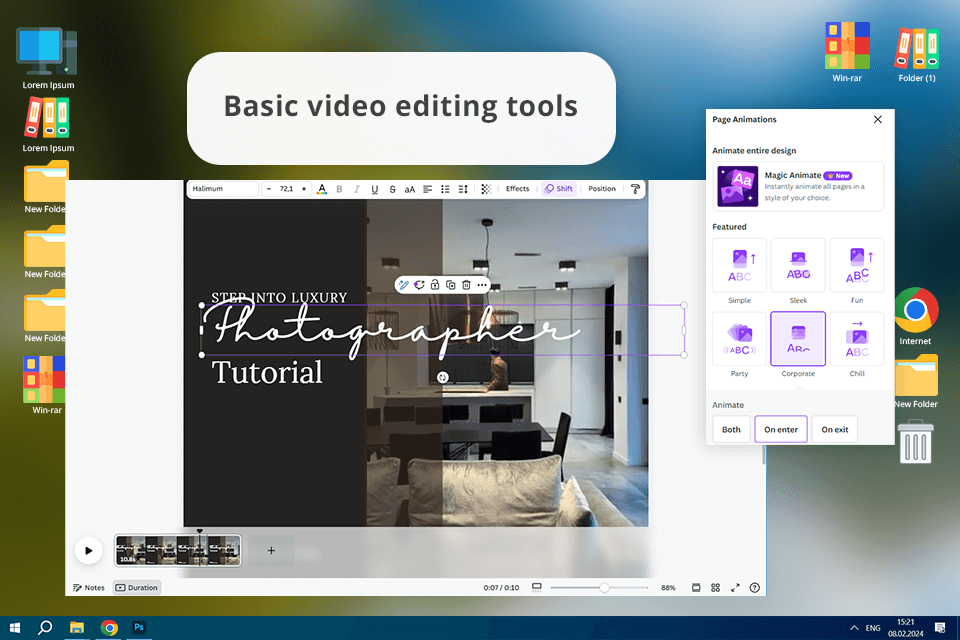Toggle strikethrough formatting
Image resolution: width=960 pixels, height=640 pixels.
pyautogui.click(x=392, y=189)
